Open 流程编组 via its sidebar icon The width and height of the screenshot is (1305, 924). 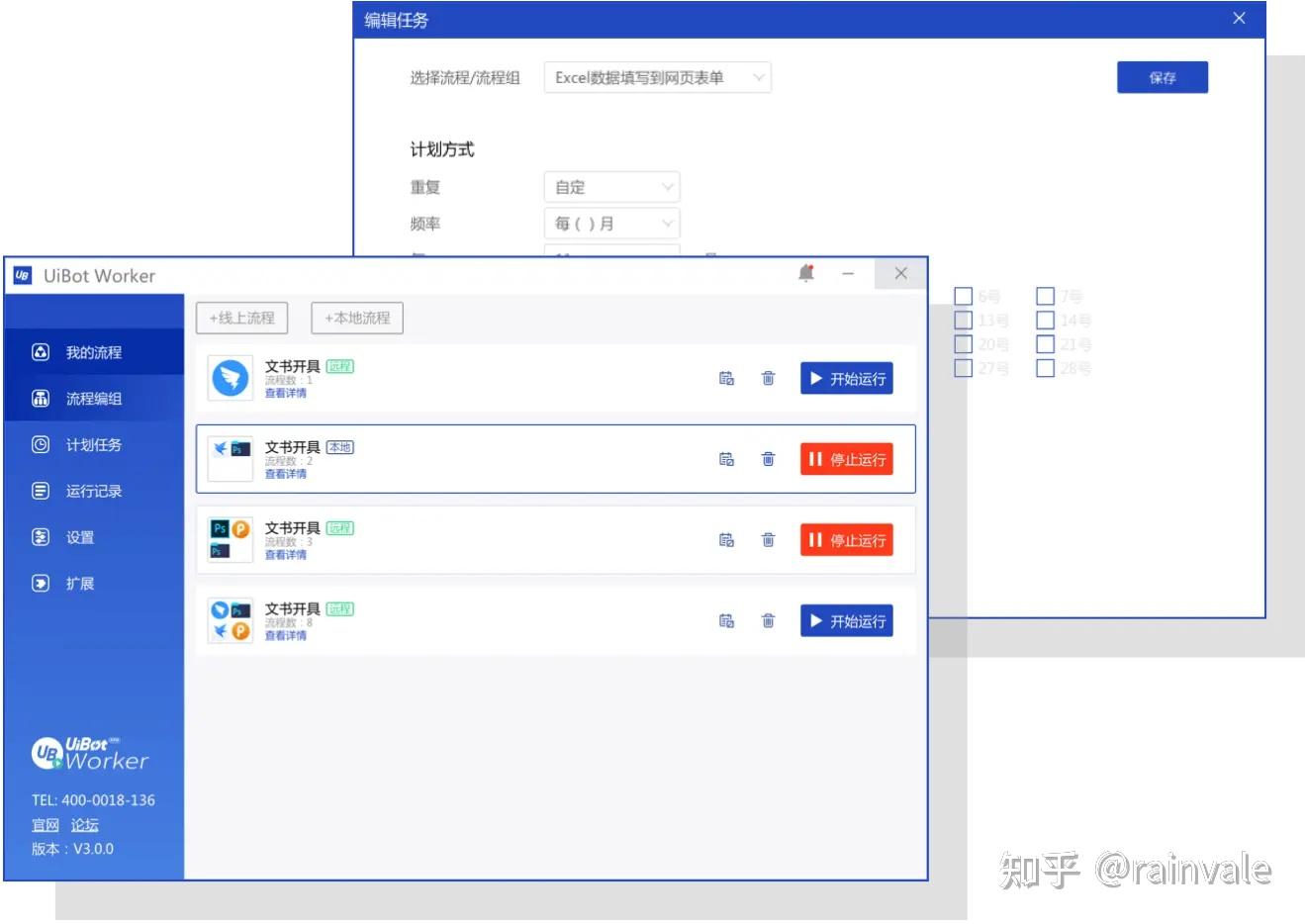click(40, 398)
